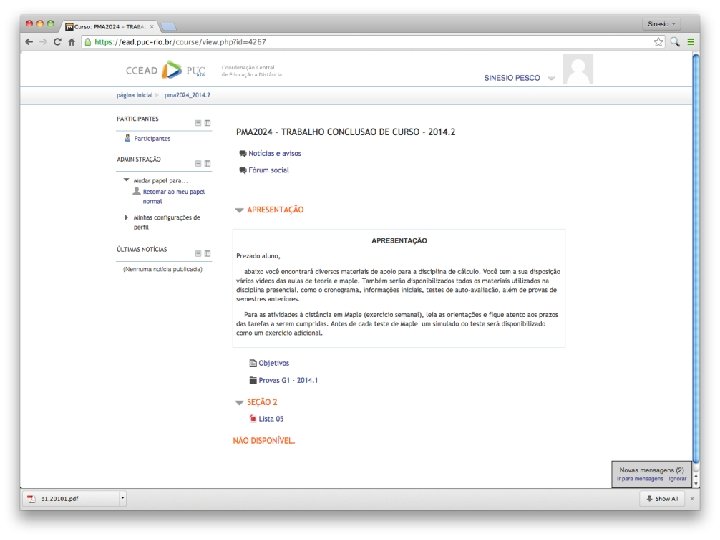Open the downloaded file options arrow

pos(123,498)
